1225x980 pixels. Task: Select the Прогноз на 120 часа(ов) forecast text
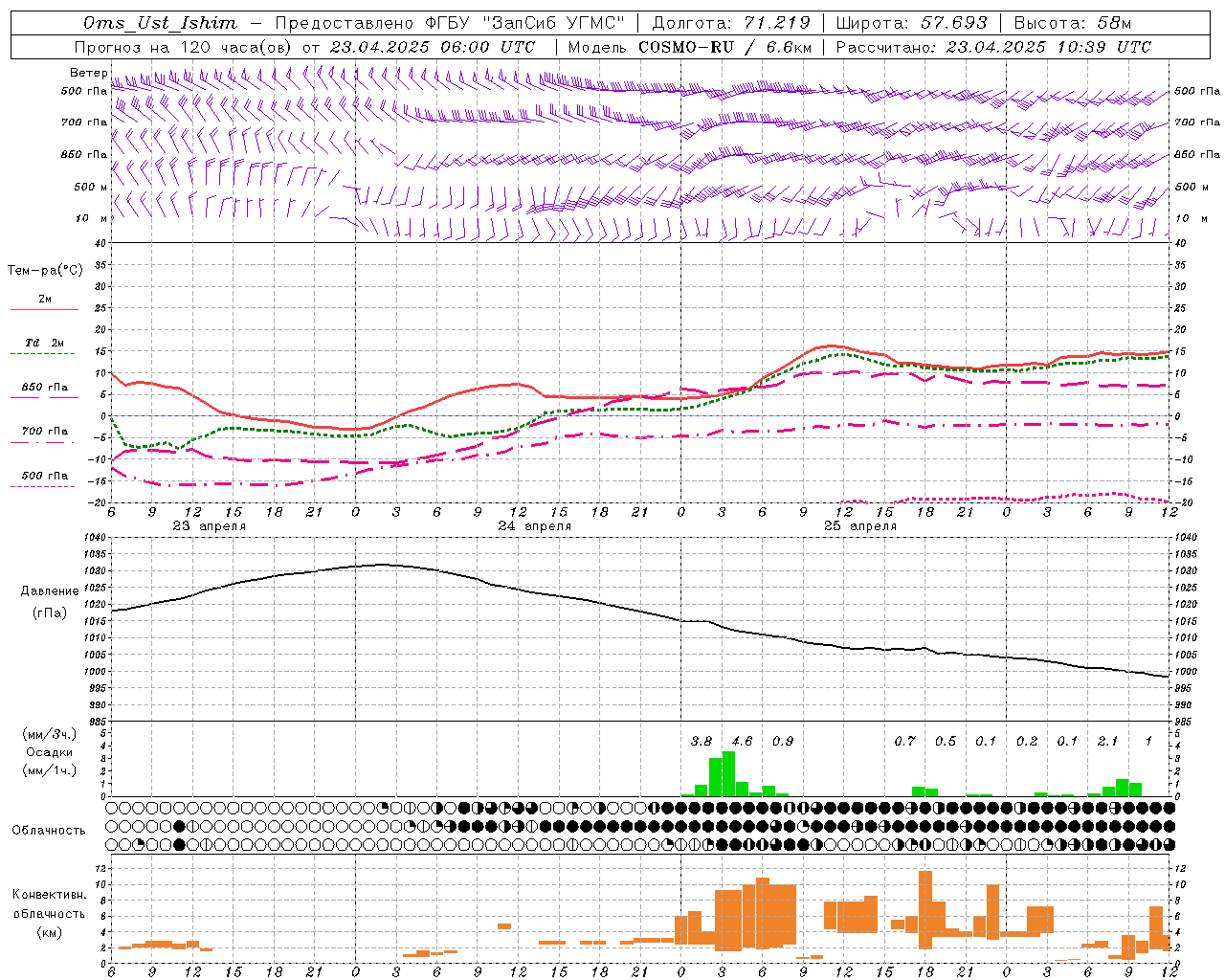[x=185, y=47]
